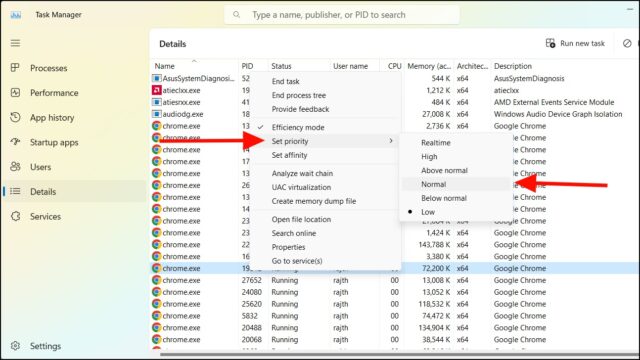Click the Users sidebar icon

[x=15, y=167]
